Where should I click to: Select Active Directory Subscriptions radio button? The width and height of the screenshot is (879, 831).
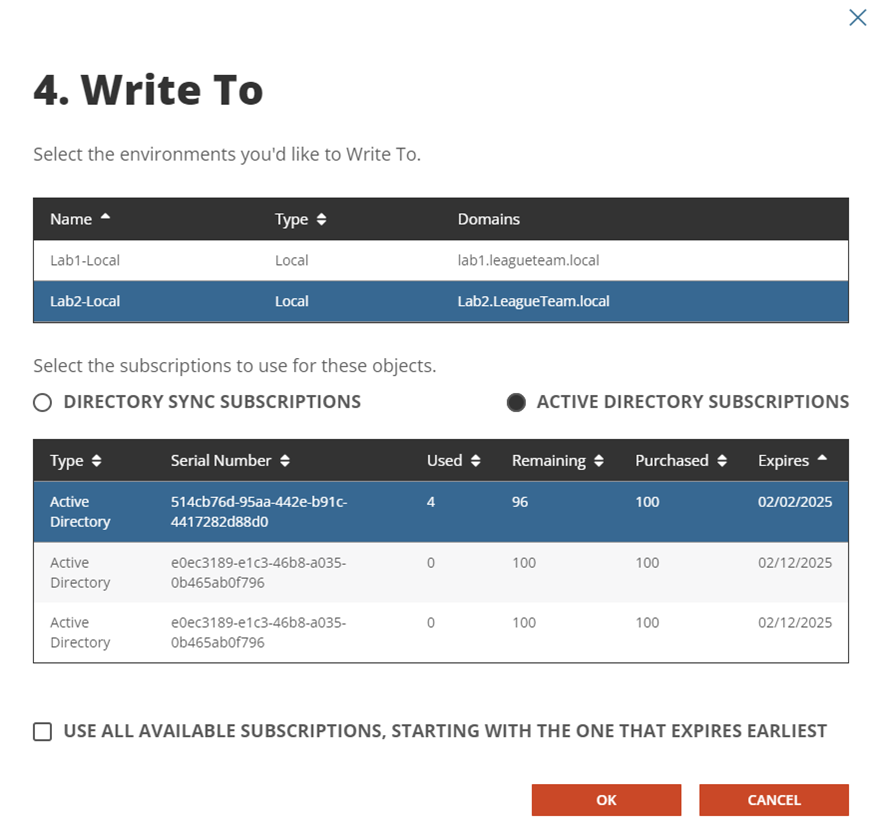(x=516, y=403)
